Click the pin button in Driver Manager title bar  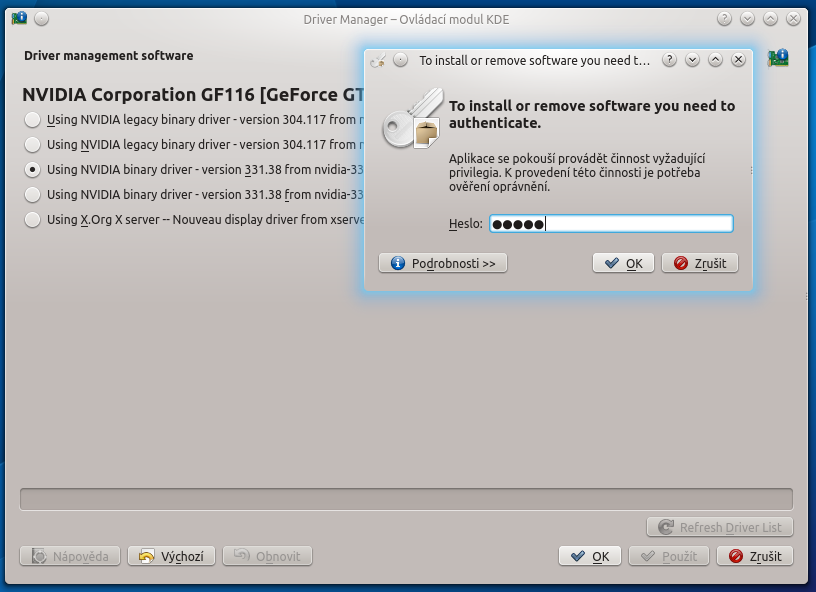pos(42,19)
